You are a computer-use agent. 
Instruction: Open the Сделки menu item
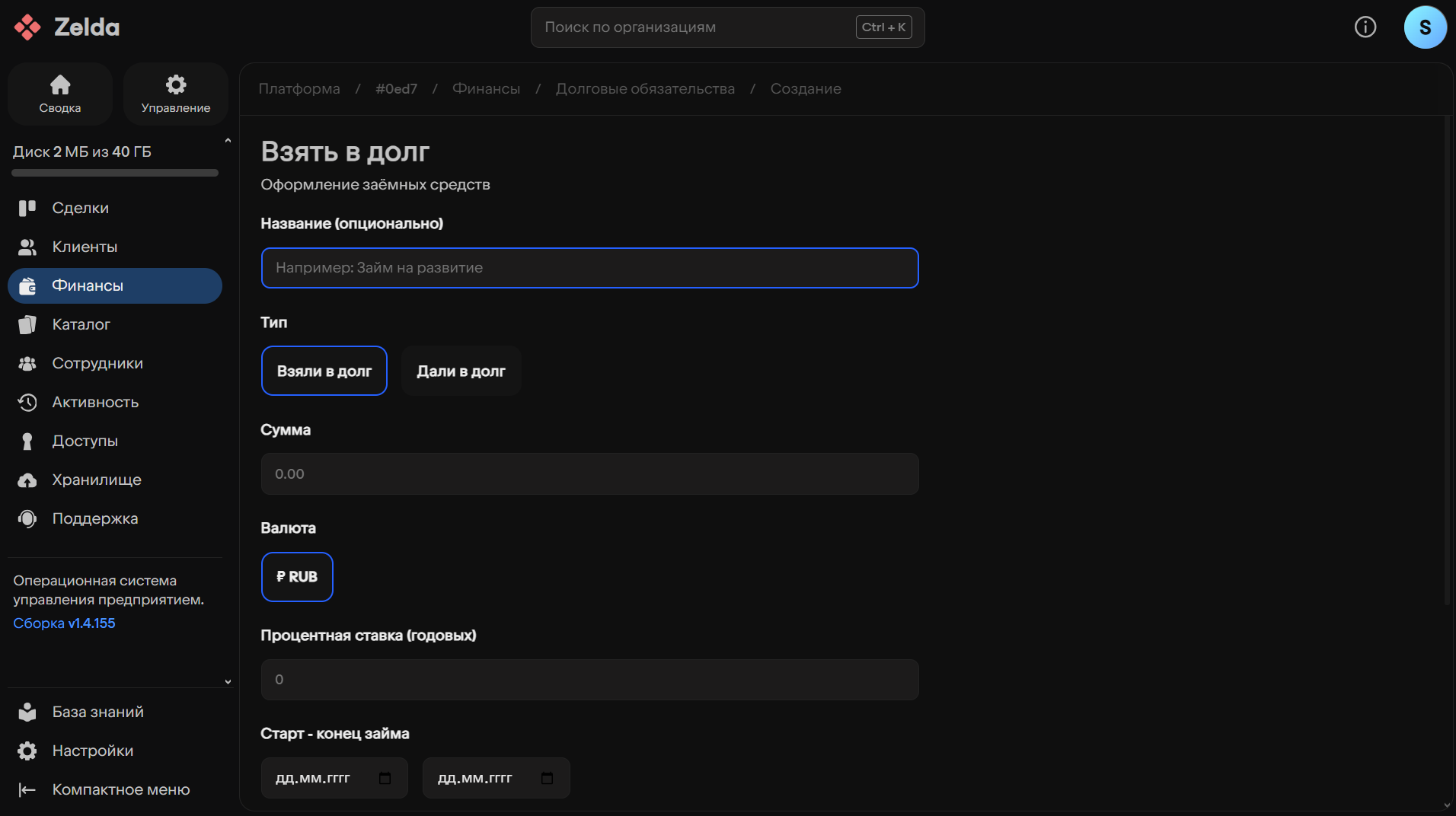tap(80, 208)
